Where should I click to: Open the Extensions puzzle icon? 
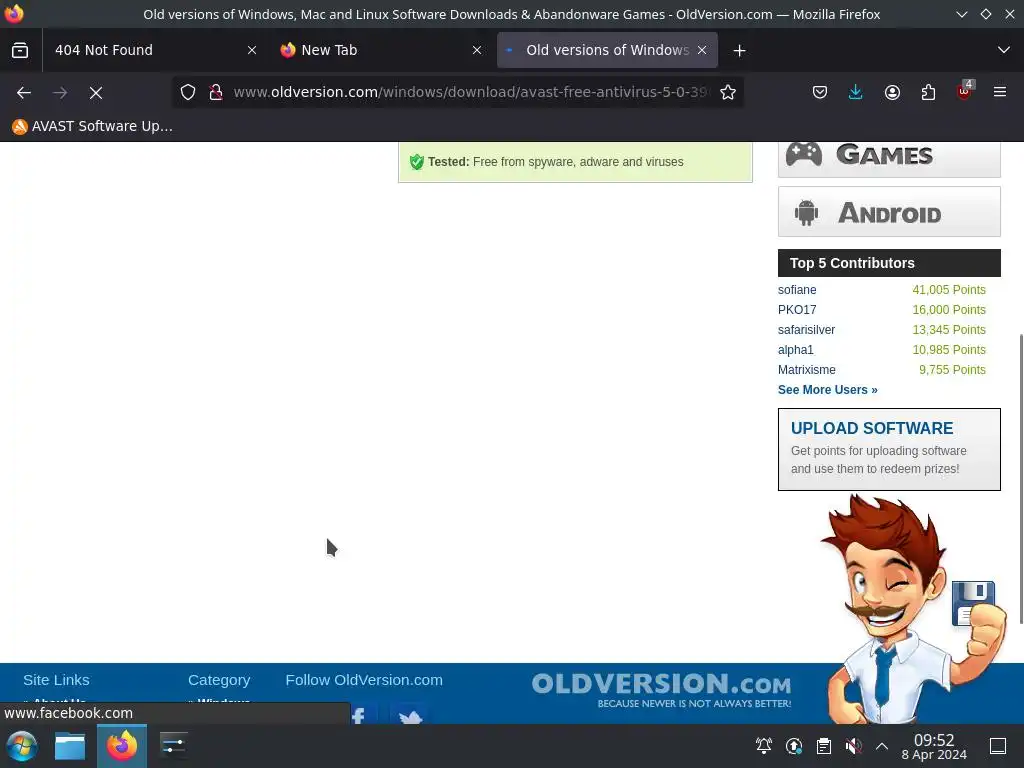(x=928, y=92)
